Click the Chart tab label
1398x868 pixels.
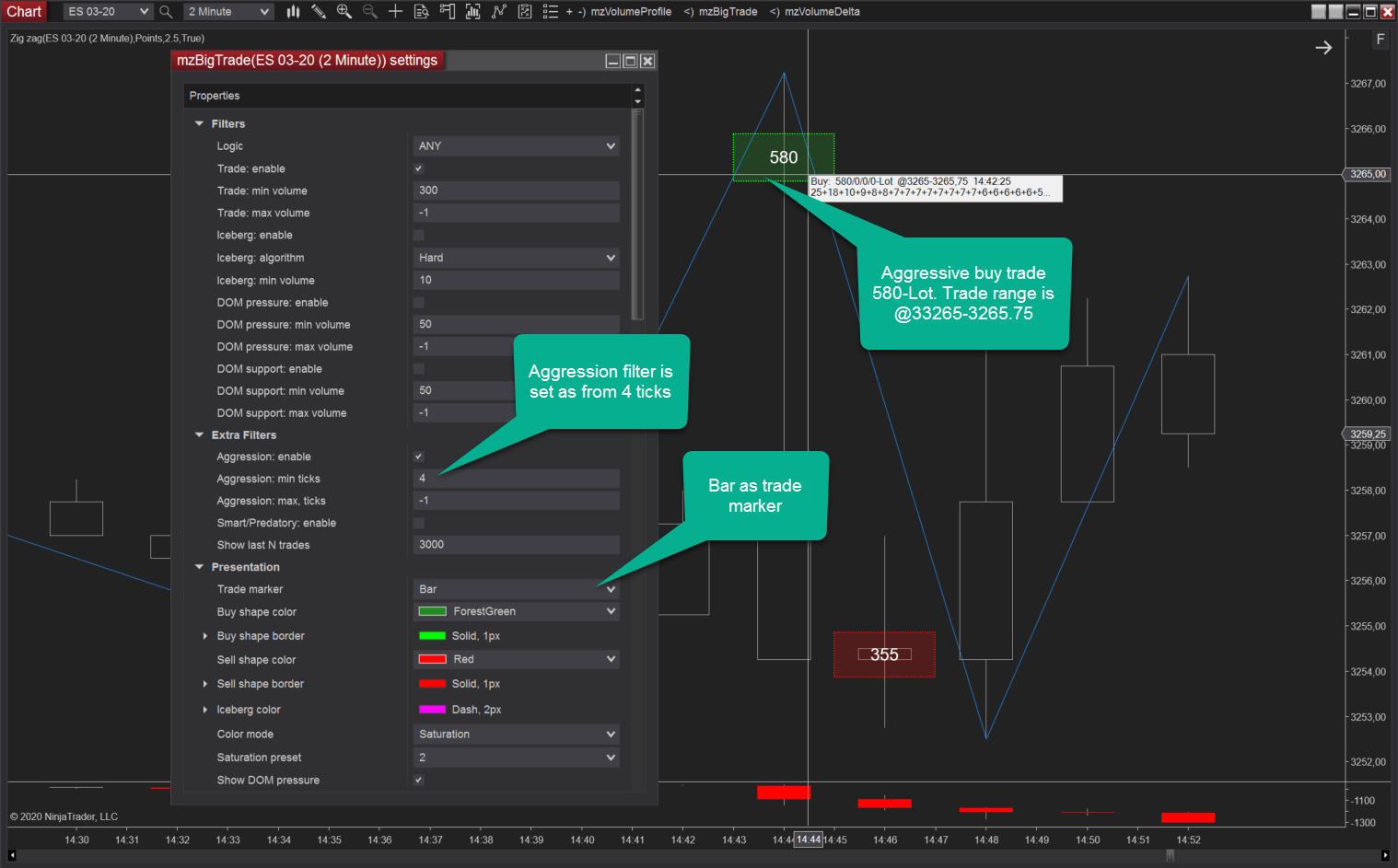click(x=25, y=12)
